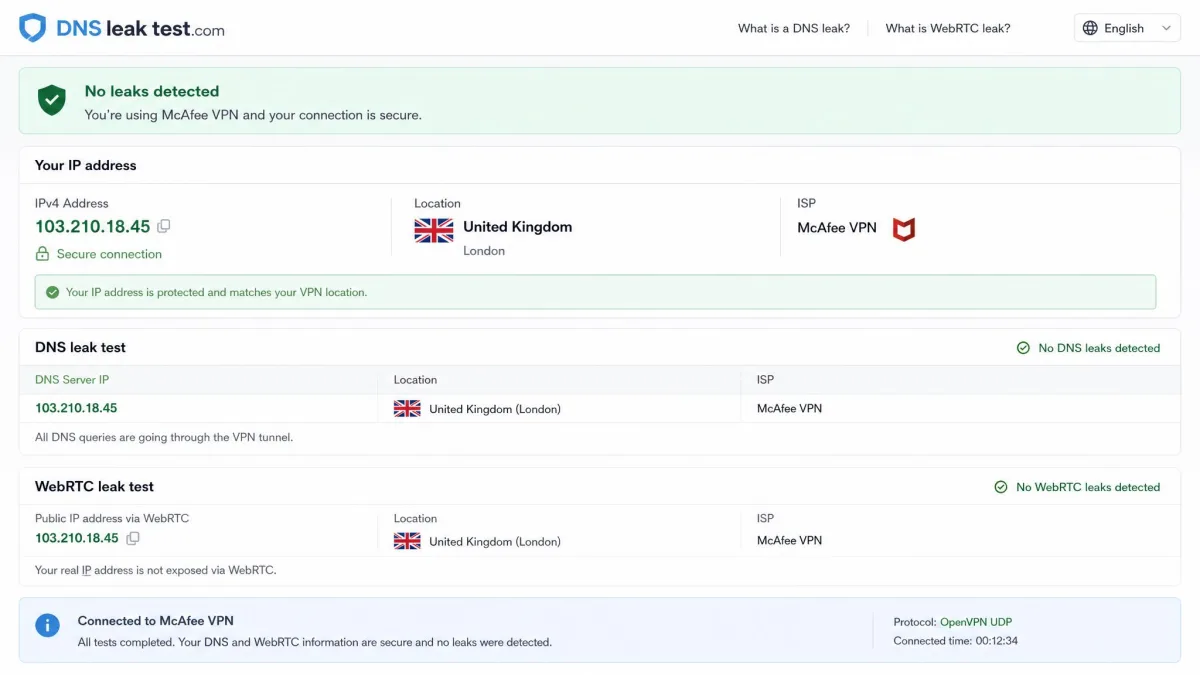Click the padlock icon beside Secure connection
The width and height of the screenshot is (1200, 675).
(42, 254)
